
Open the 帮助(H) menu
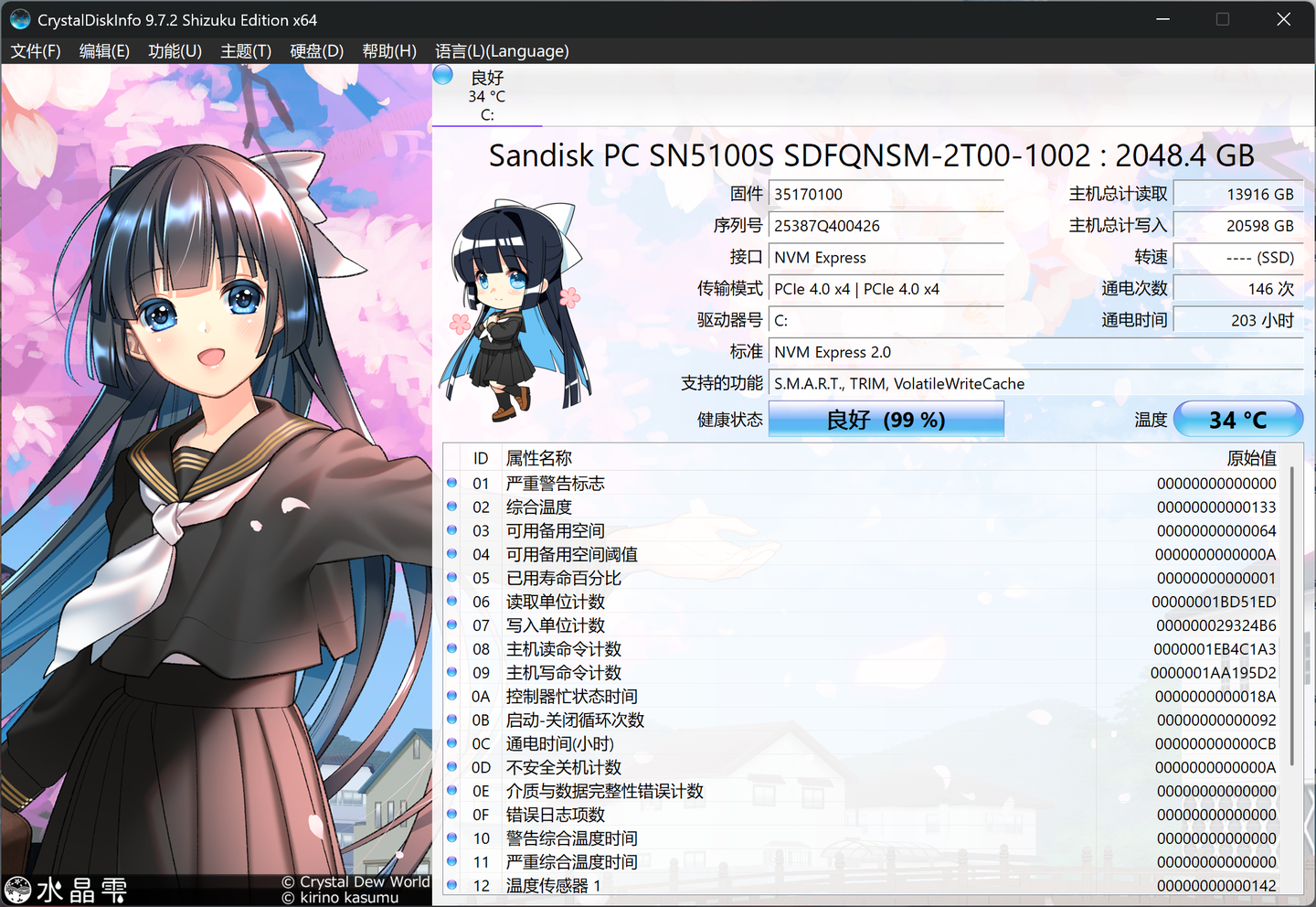389,51
